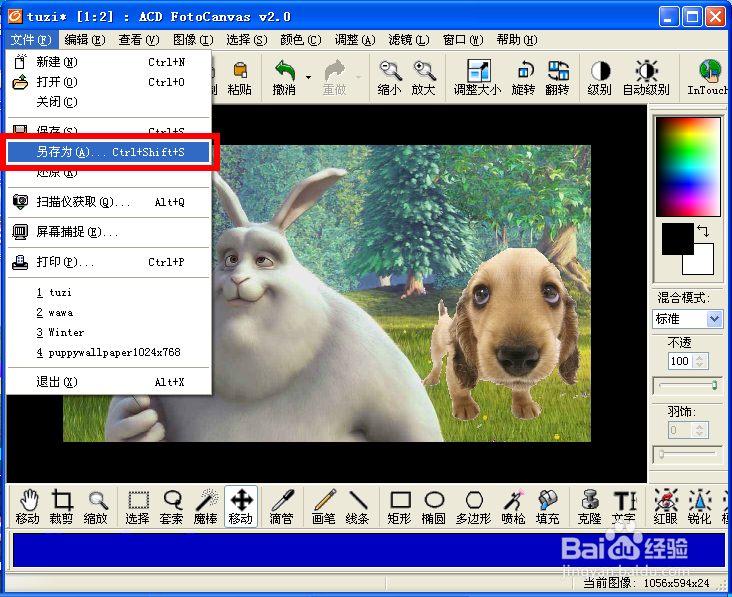Open recent file puppywallpaper1024x768
Screen dimensions: 732x597
point(109,352)
